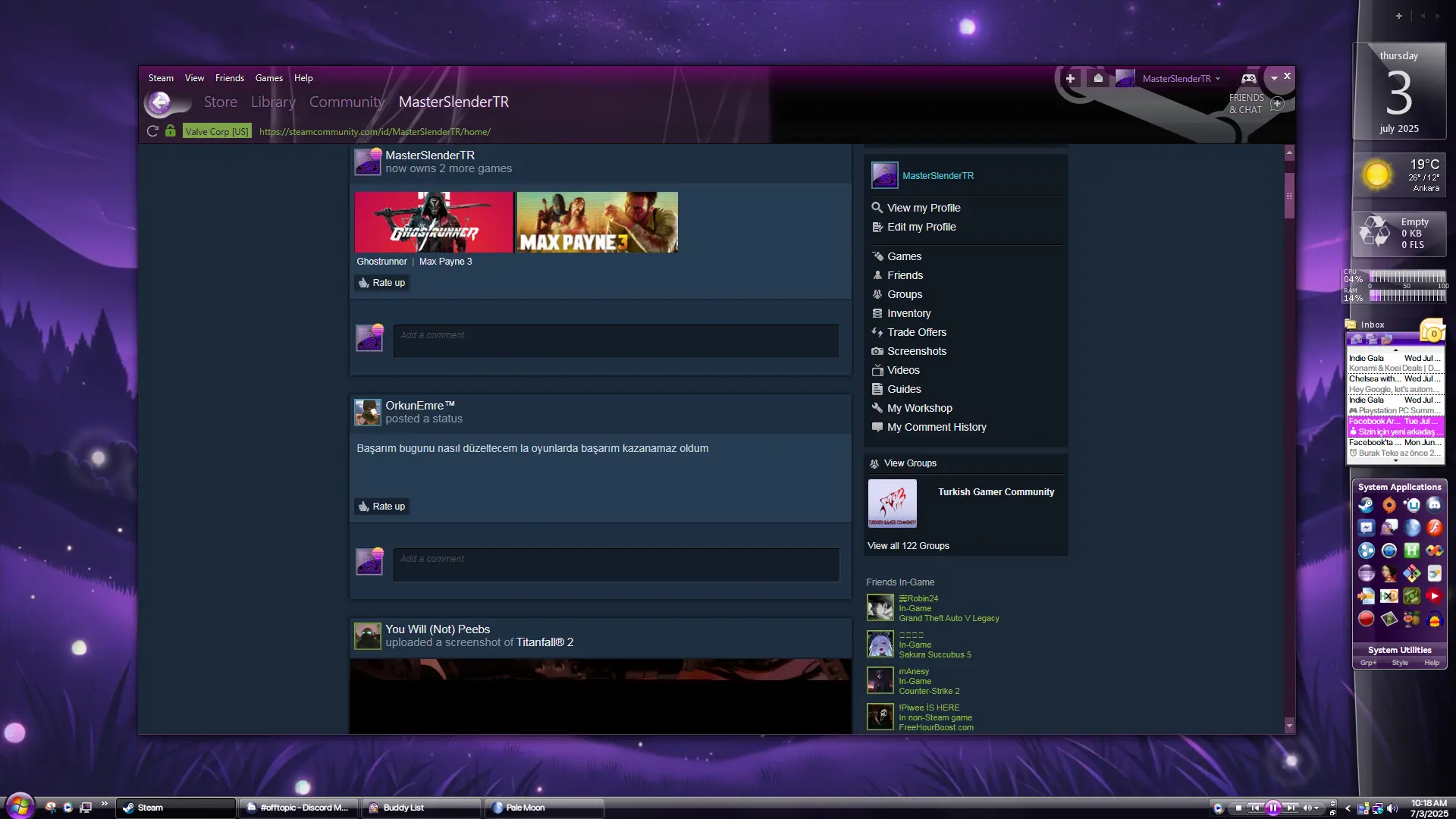This screenshot has width=1456, height=819.
Task: Switch to #offtopic Discord taskbar window
Action: click(x=297, y=808)
